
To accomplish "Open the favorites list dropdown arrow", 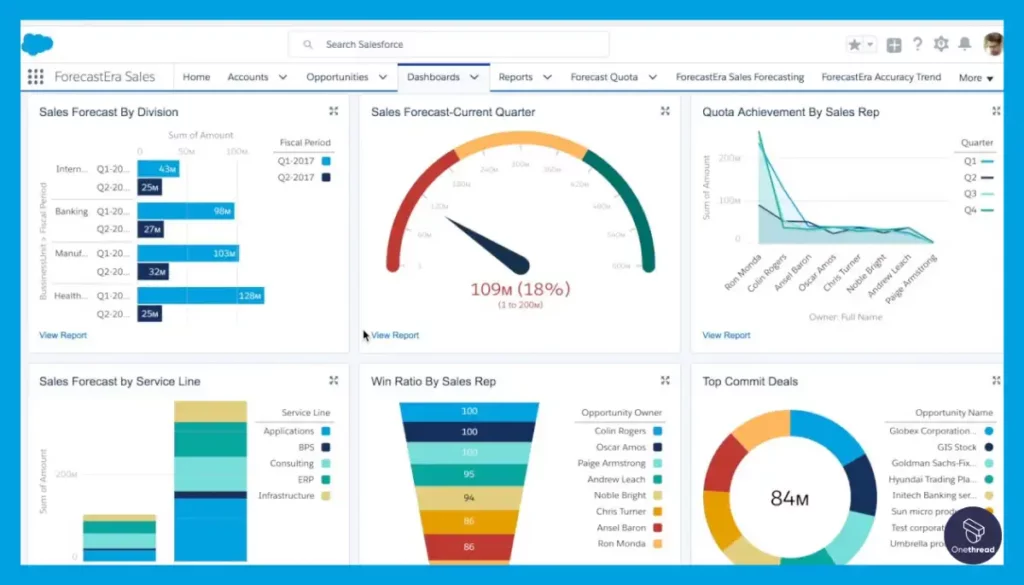I will coord(870,44).
